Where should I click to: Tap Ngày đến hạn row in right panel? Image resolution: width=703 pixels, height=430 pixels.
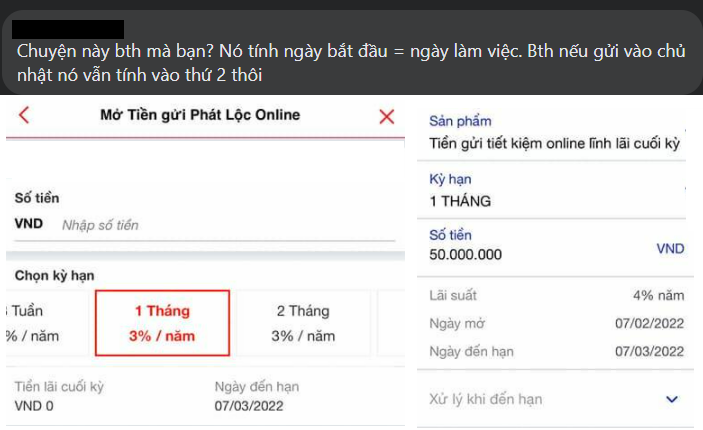tap(555, 351)
